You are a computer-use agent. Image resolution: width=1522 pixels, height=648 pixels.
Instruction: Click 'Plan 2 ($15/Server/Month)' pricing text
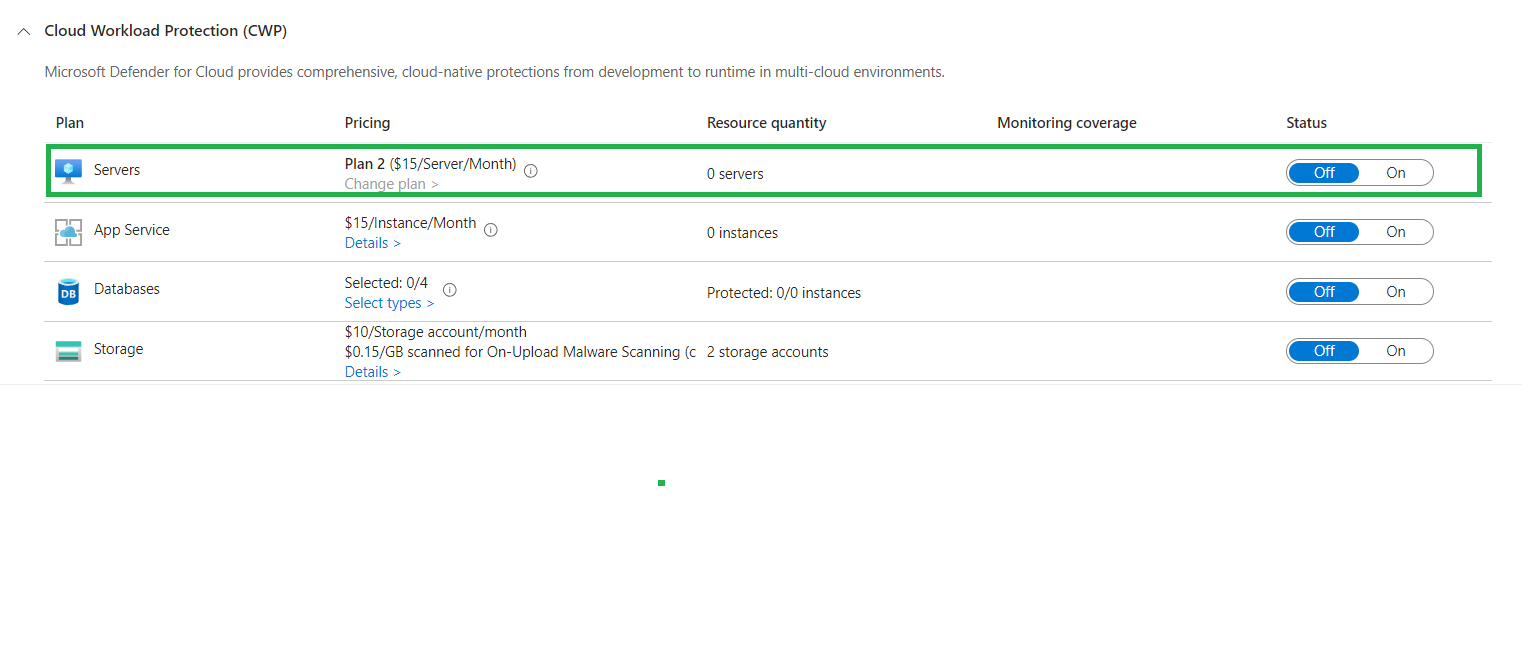[x=431, y=164]
